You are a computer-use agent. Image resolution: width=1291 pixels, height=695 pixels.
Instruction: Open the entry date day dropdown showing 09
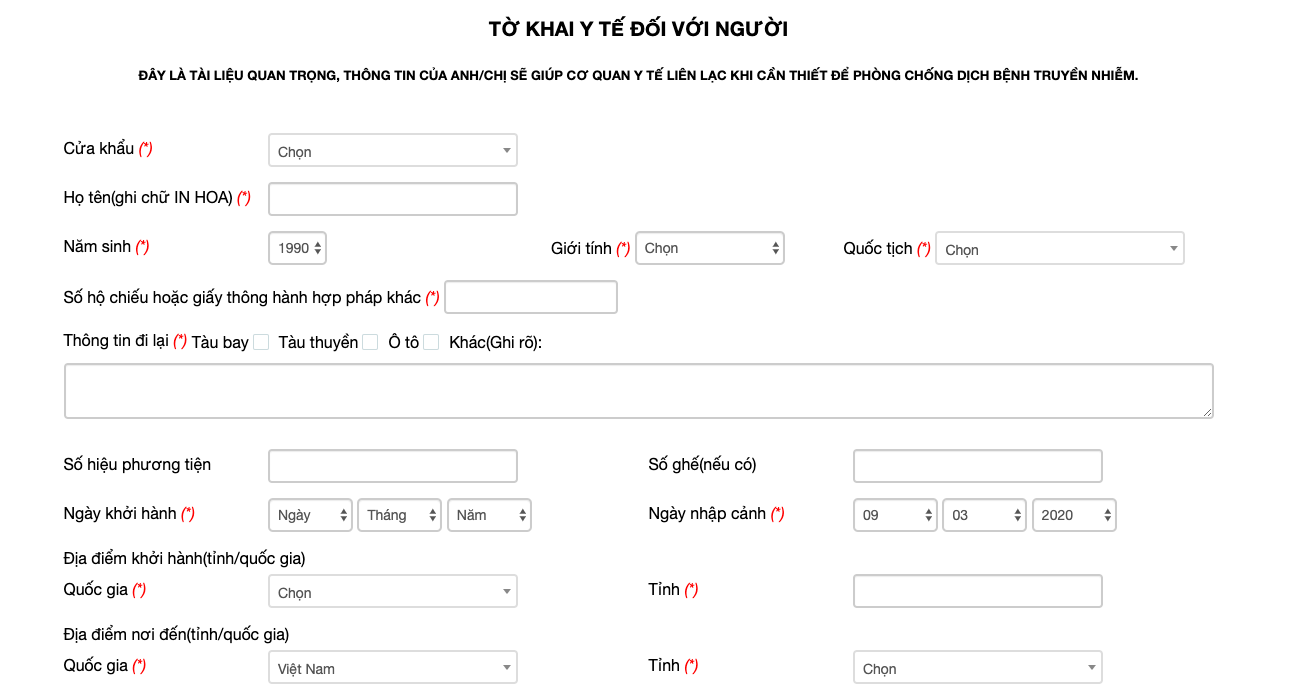pyautogui.click(x=894, y=514)
